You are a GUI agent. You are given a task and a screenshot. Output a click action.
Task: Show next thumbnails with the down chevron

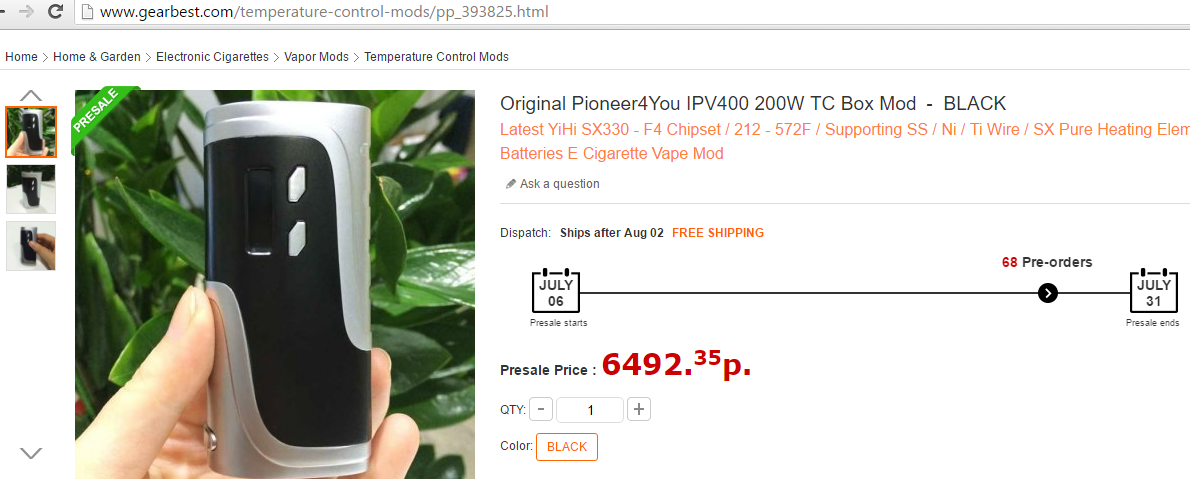pos(30,453)
